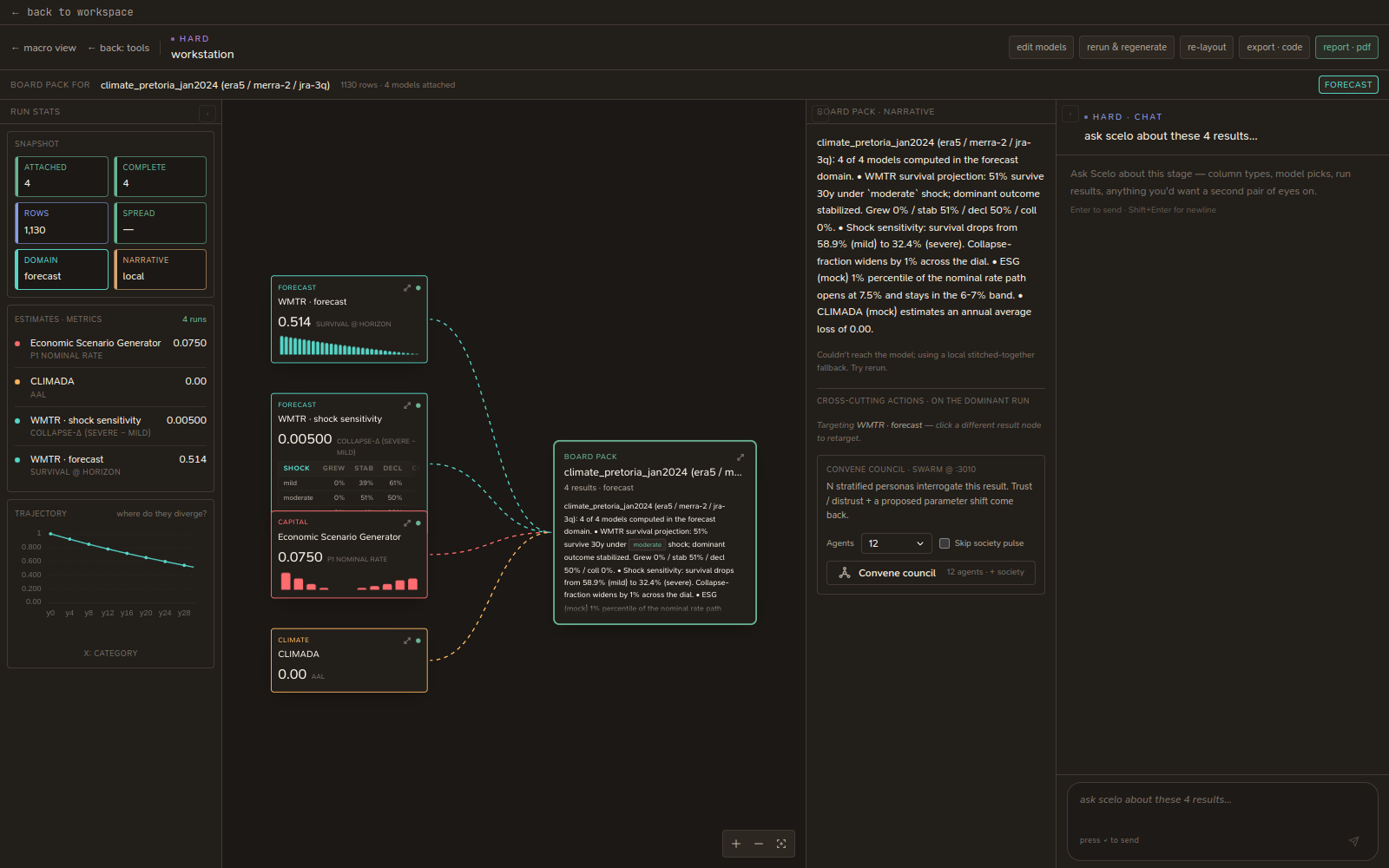Enable the Skip society pulse checkbox

pyautogui.click(x=945, y=543)
